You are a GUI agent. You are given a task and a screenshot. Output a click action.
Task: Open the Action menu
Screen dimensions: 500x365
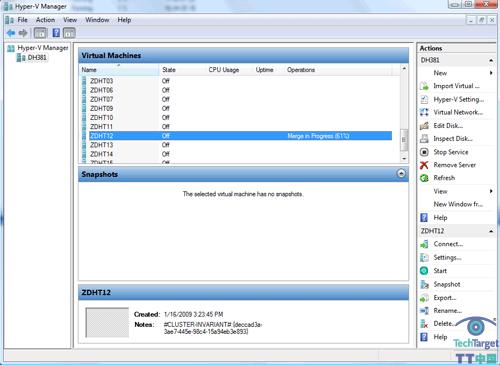[x=45, y=20]
